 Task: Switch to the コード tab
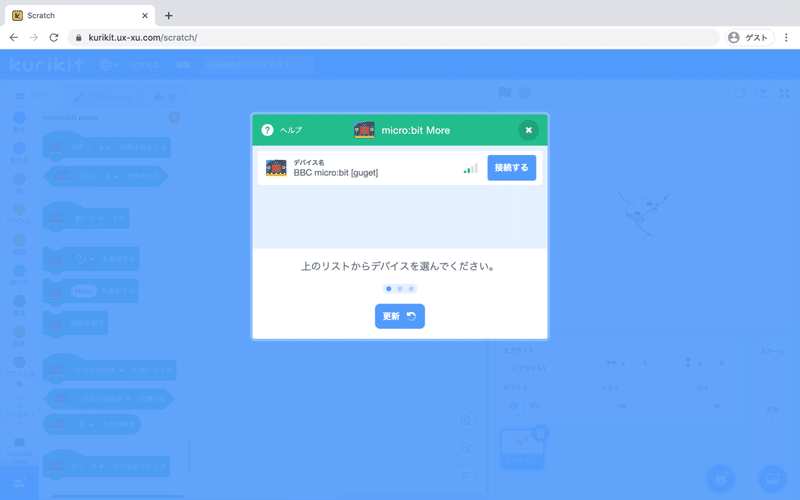tap(32, 96)
